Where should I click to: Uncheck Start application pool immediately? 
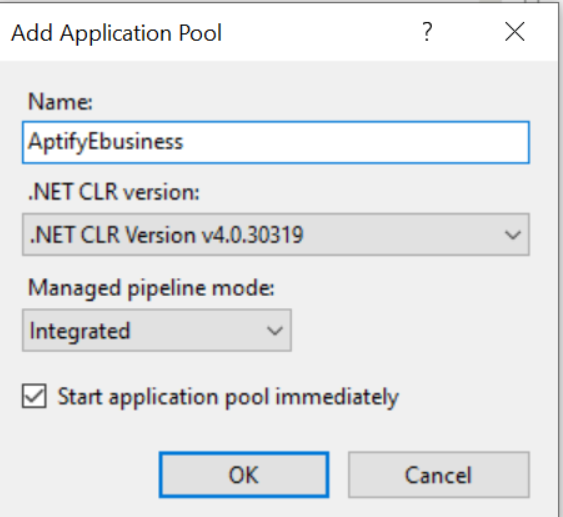tap(34, 396)
